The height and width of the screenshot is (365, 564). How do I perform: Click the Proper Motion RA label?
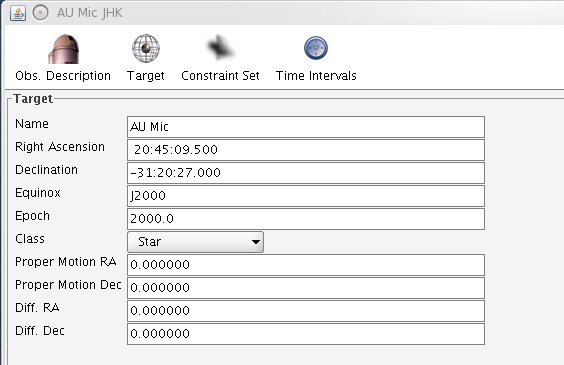tap(66, 262)
